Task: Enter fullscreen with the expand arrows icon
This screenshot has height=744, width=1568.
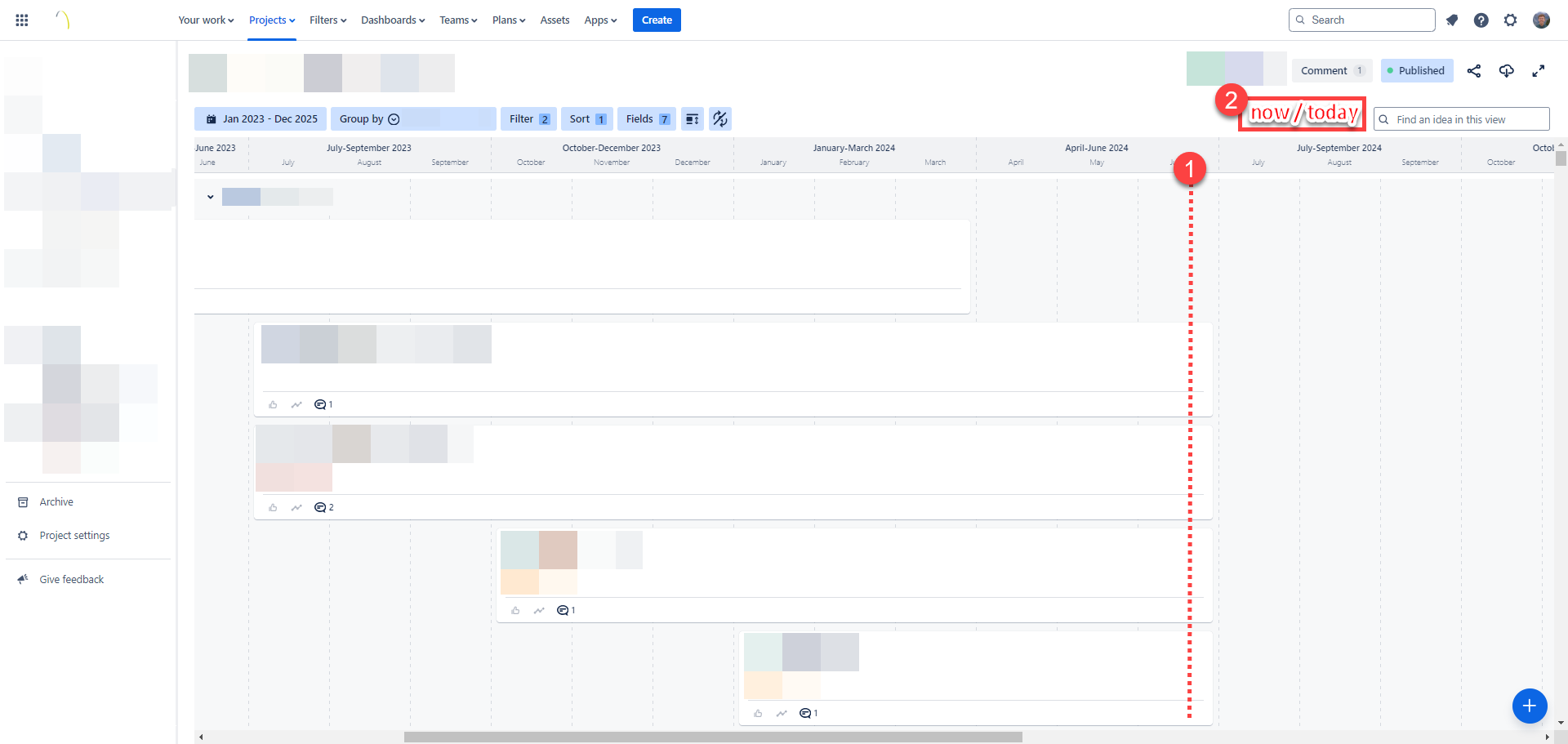Action: (1539, 71)
